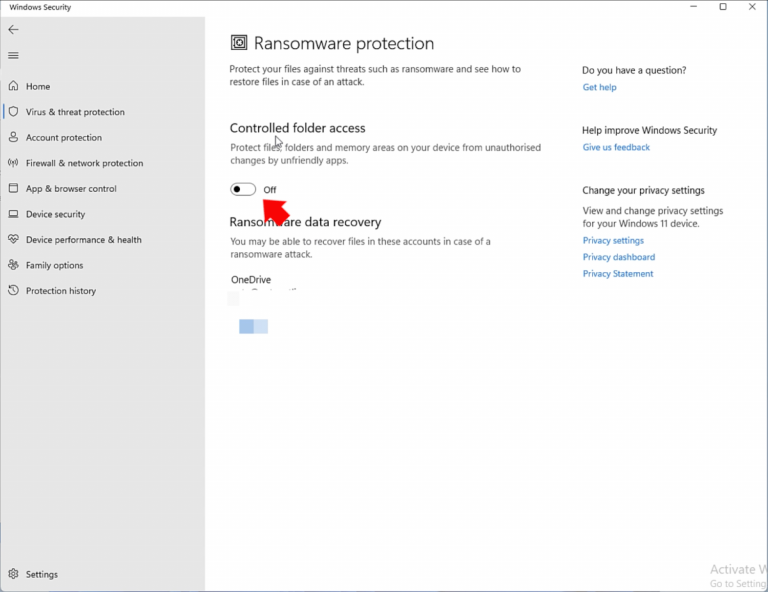768x592 pixels.
Task: Close the Windows Security window
Action: pyautogui.click(x=752, y=7)
